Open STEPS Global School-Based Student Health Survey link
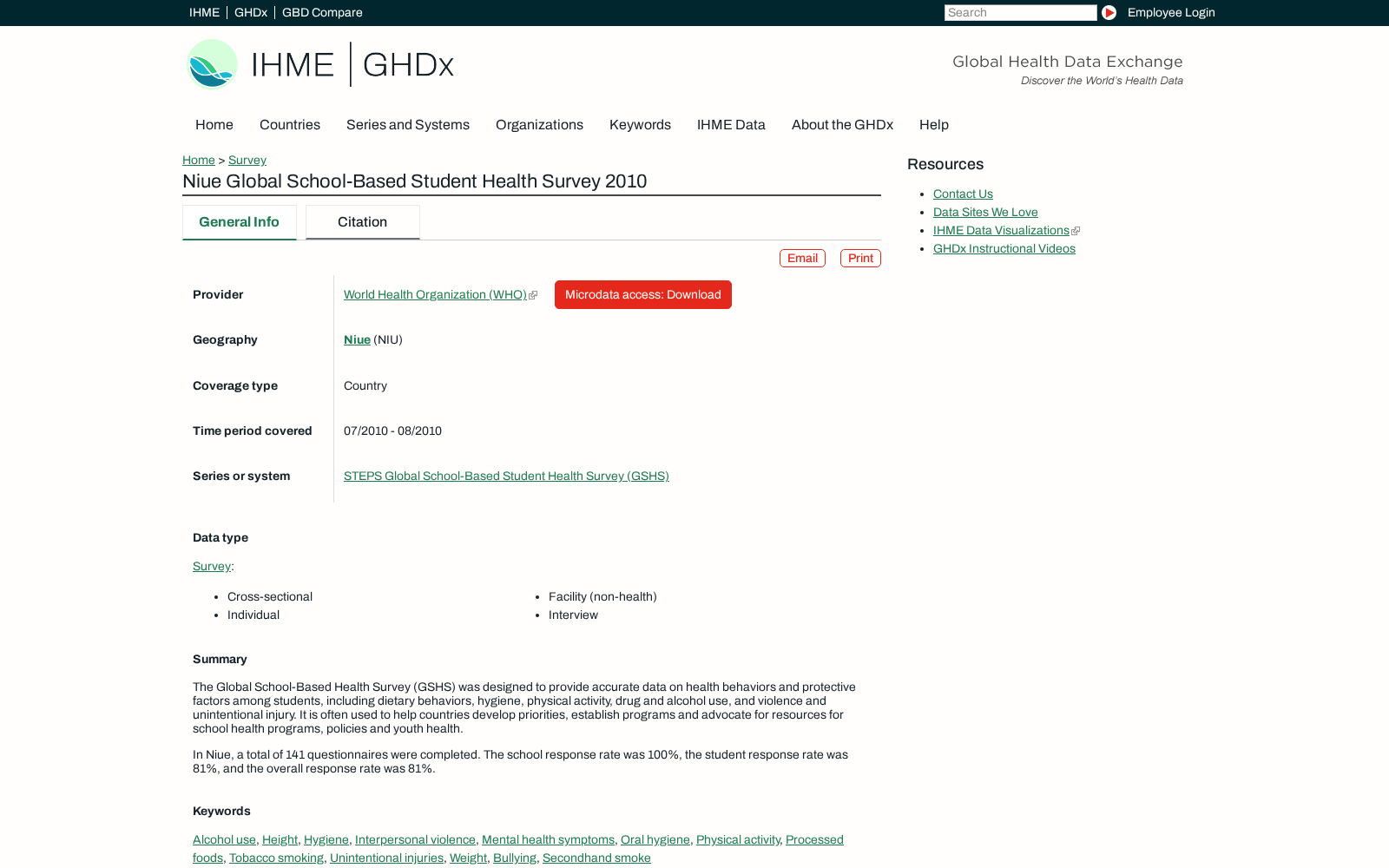 click(506, 477)
